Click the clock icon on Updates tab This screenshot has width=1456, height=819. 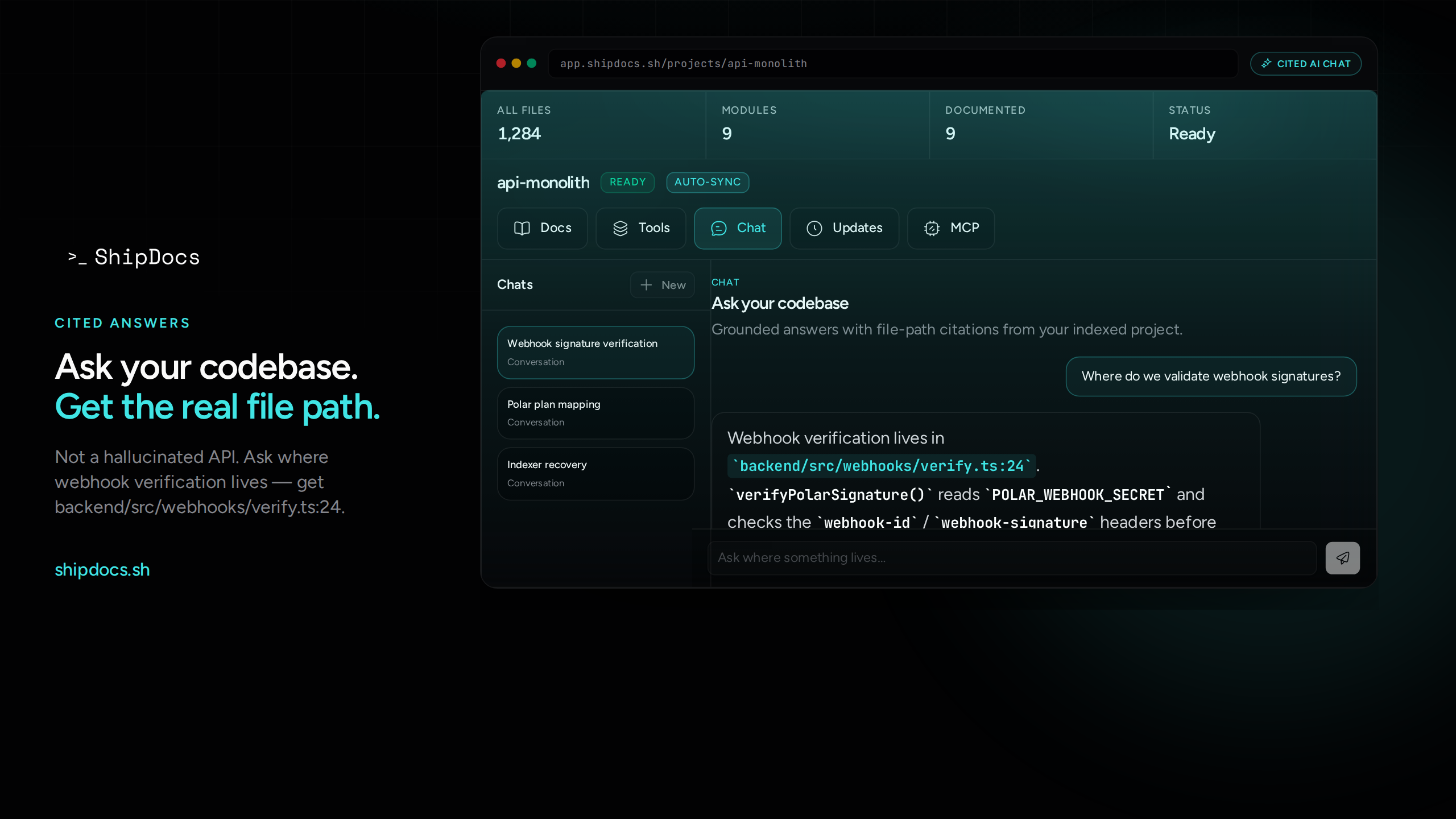[x=814, y=228]
